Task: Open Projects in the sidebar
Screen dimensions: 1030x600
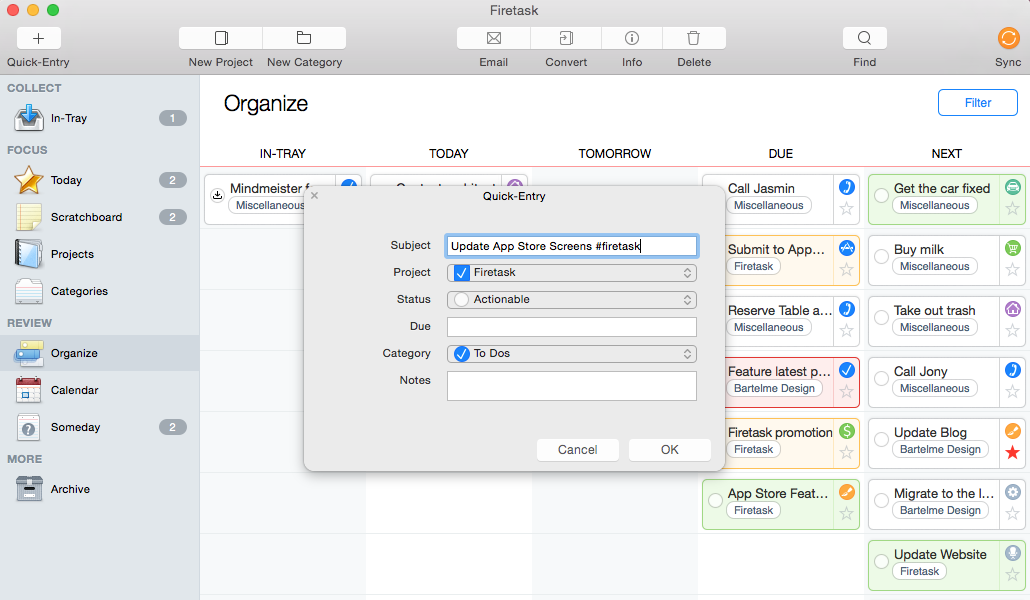Action: [x=99, y=254]
